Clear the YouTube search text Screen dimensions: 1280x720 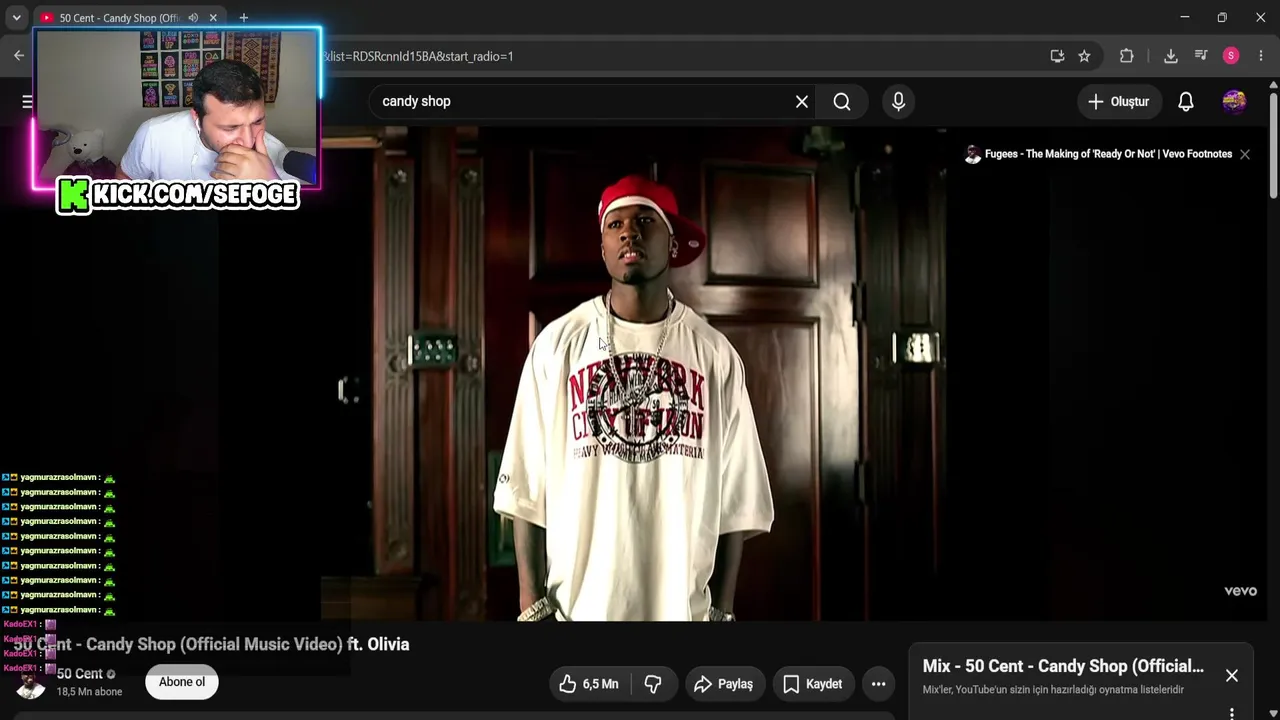[802, 101]
